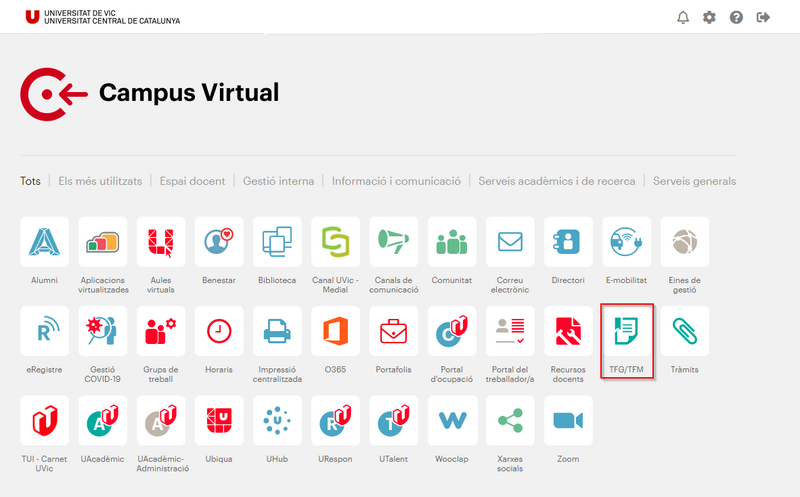Switch to Informació i comunicació tab
Image resolution: width=800 pixels, height=497 pixels.
[396, 181]
